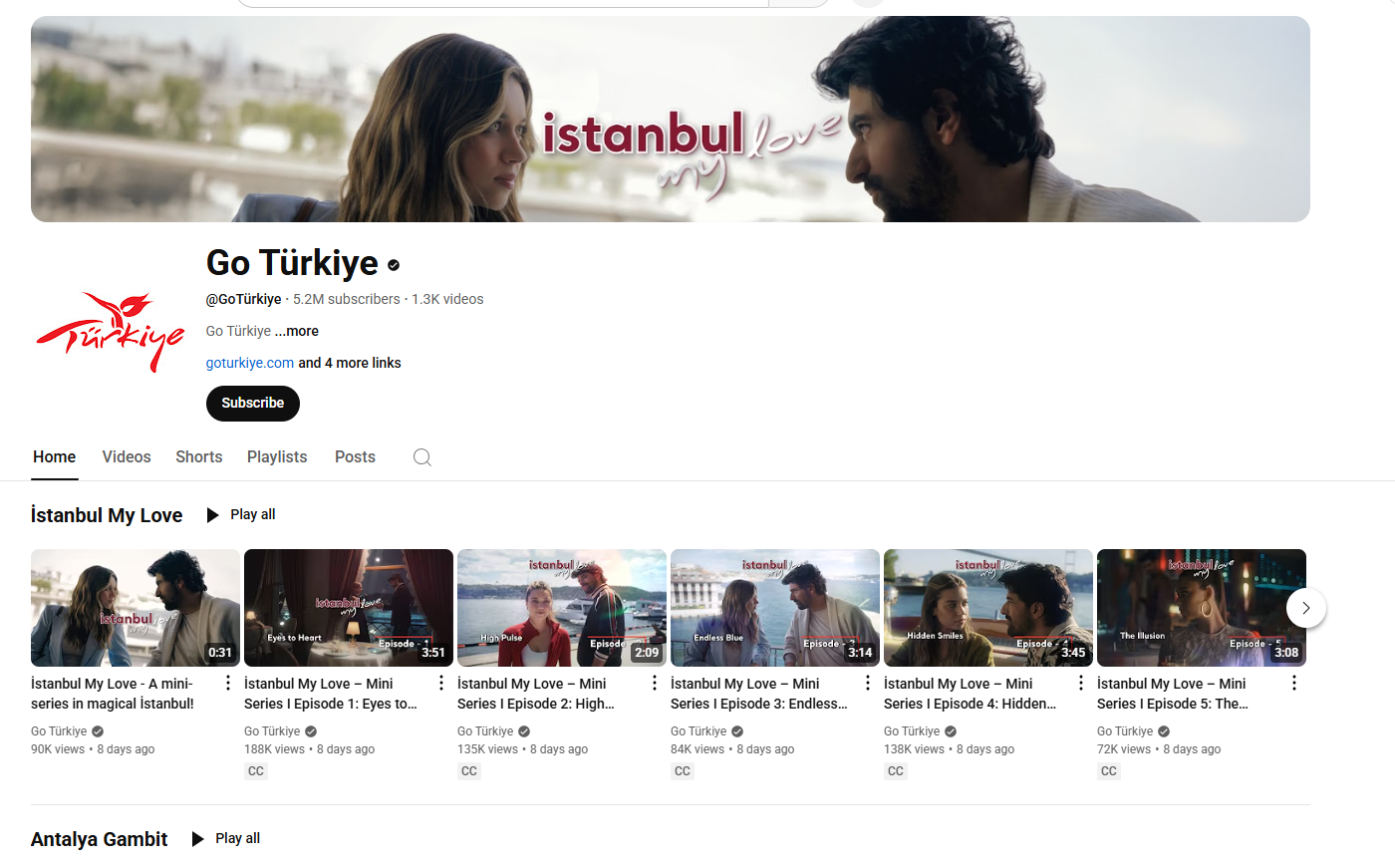Screen dimensions: 1395x868
Task: Expand the 'and 4 more links' list
Action: (350, 363)
